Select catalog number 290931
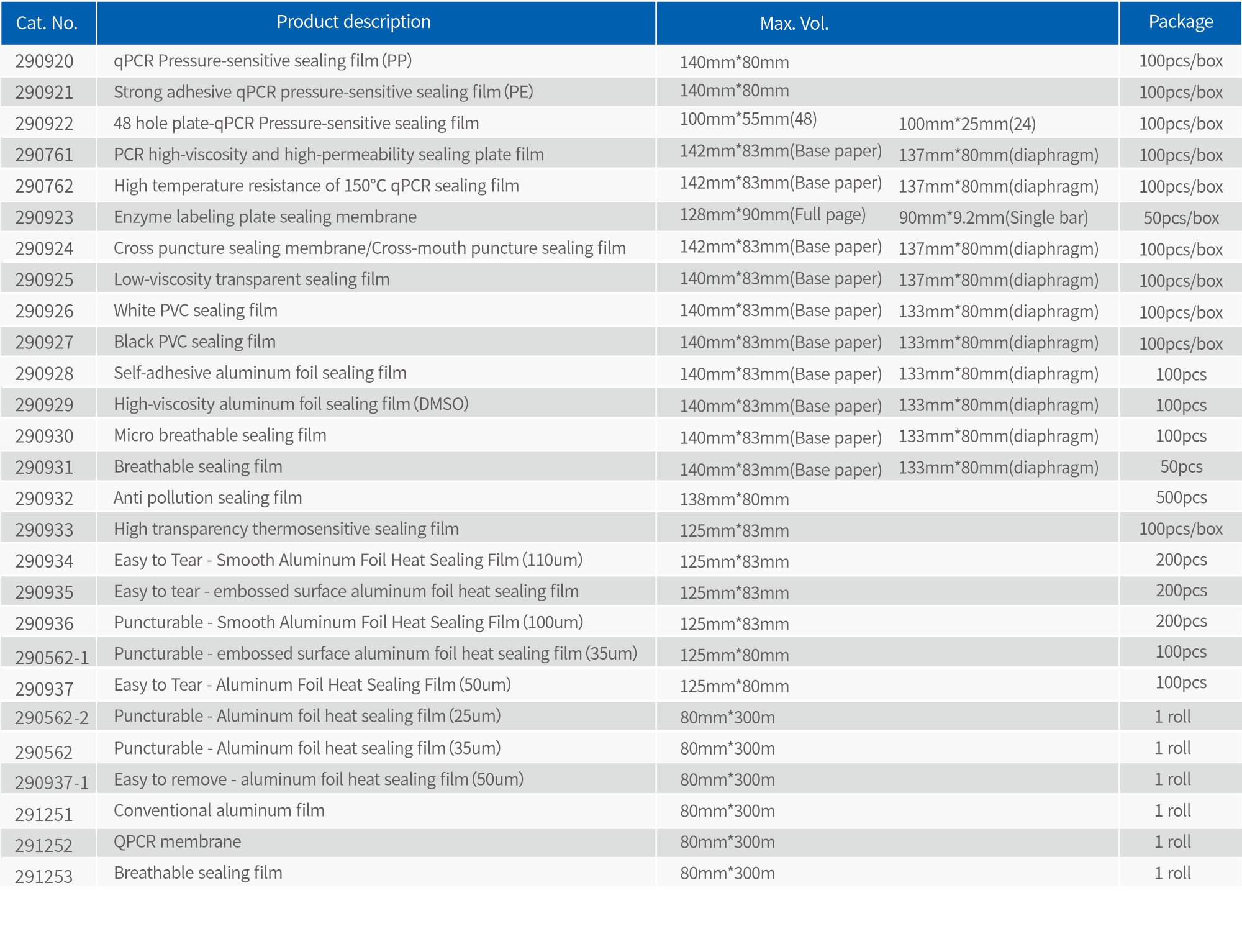Image resolution: width=1242 pixels, height=952 pixels. pos(44,467)
